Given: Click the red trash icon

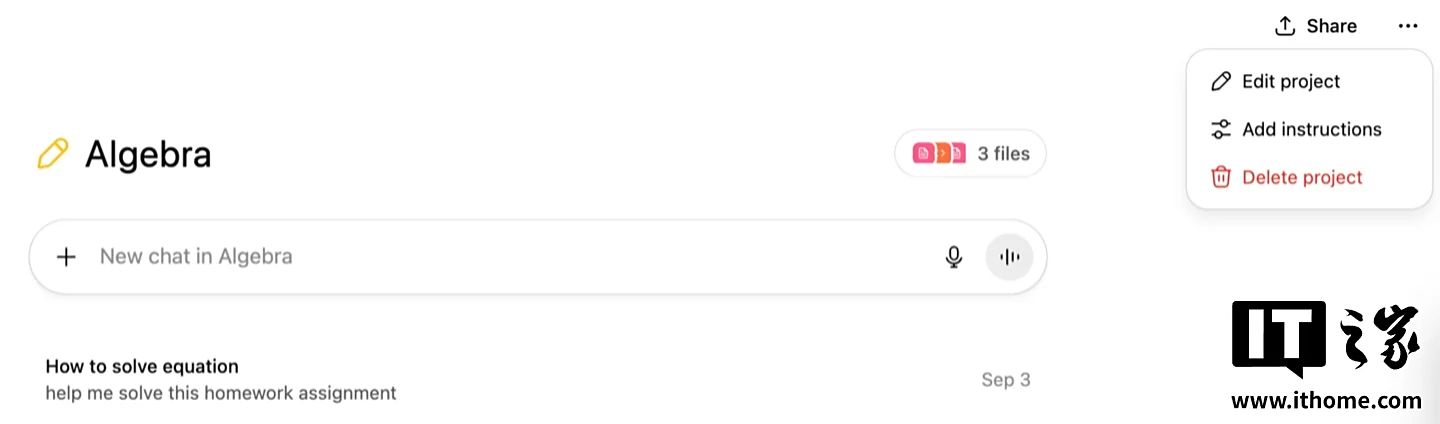Looking at the screenshot, I should pyautogui.click(x=1221, y=177).
